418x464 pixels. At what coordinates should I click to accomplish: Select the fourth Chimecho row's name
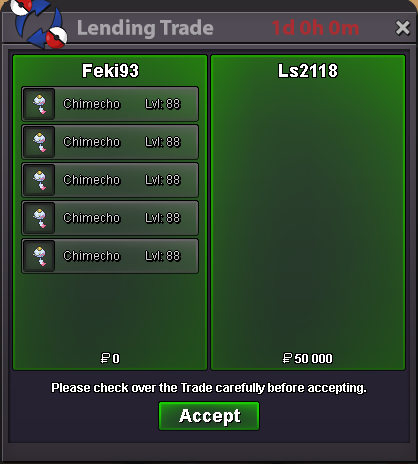(92, 218)
